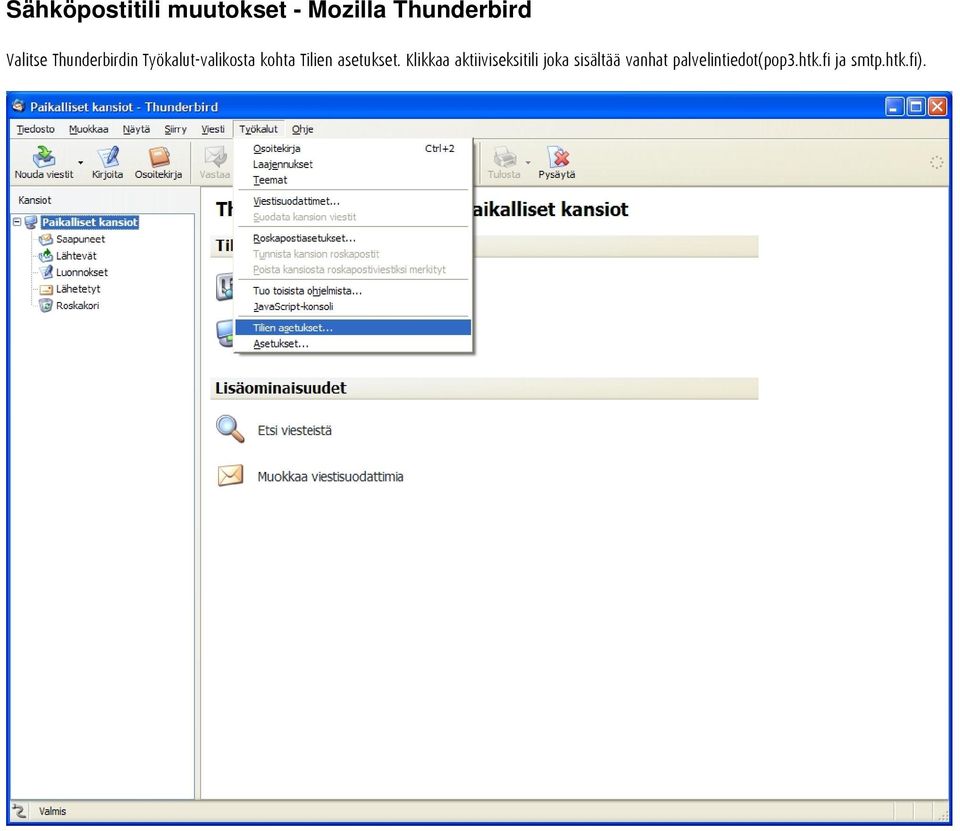Minimize the Thunderbird window
960x831 pixels.
click(x=894, y=107)
